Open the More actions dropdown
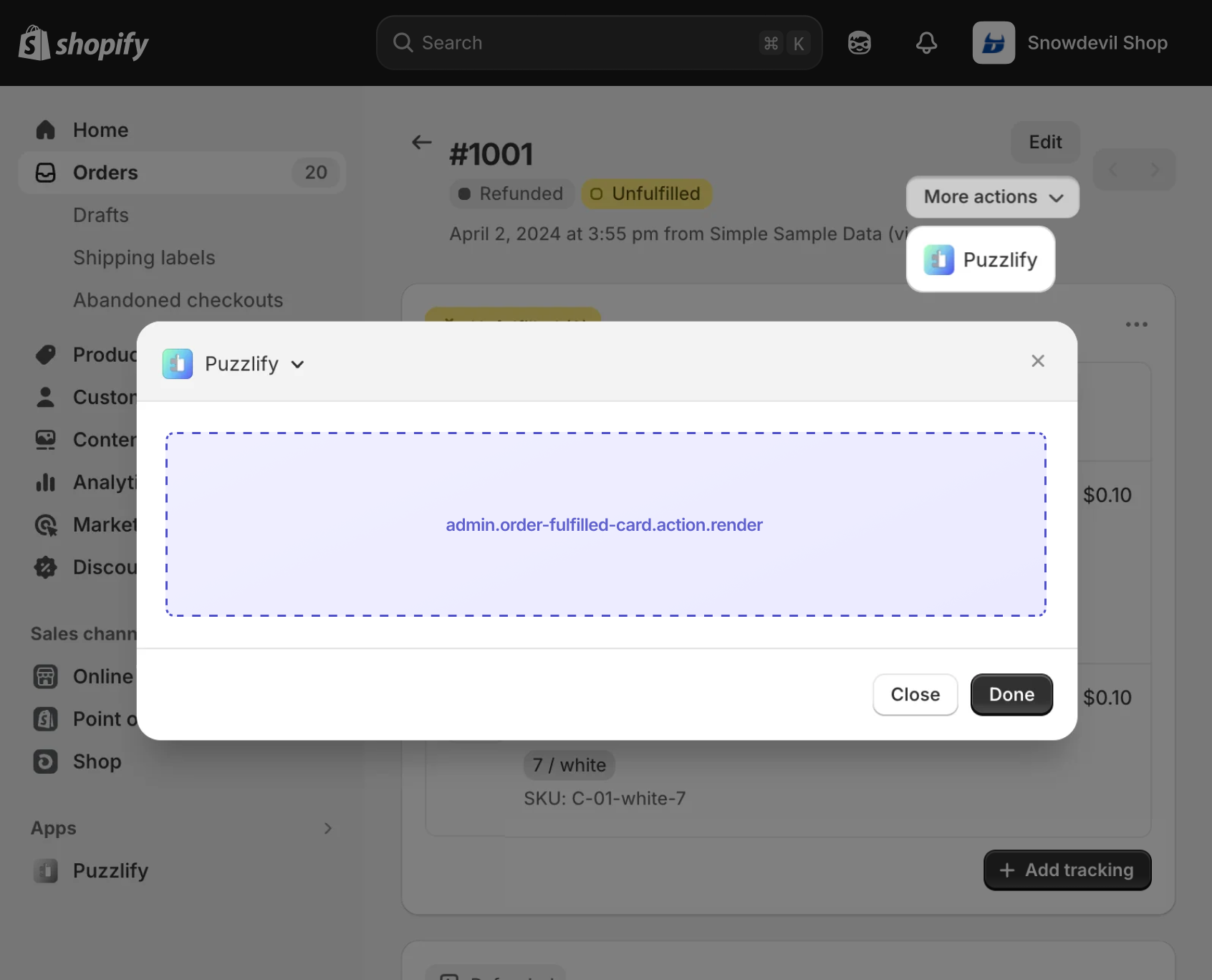Screen dimensions: 1212x980 pos(993,197)
